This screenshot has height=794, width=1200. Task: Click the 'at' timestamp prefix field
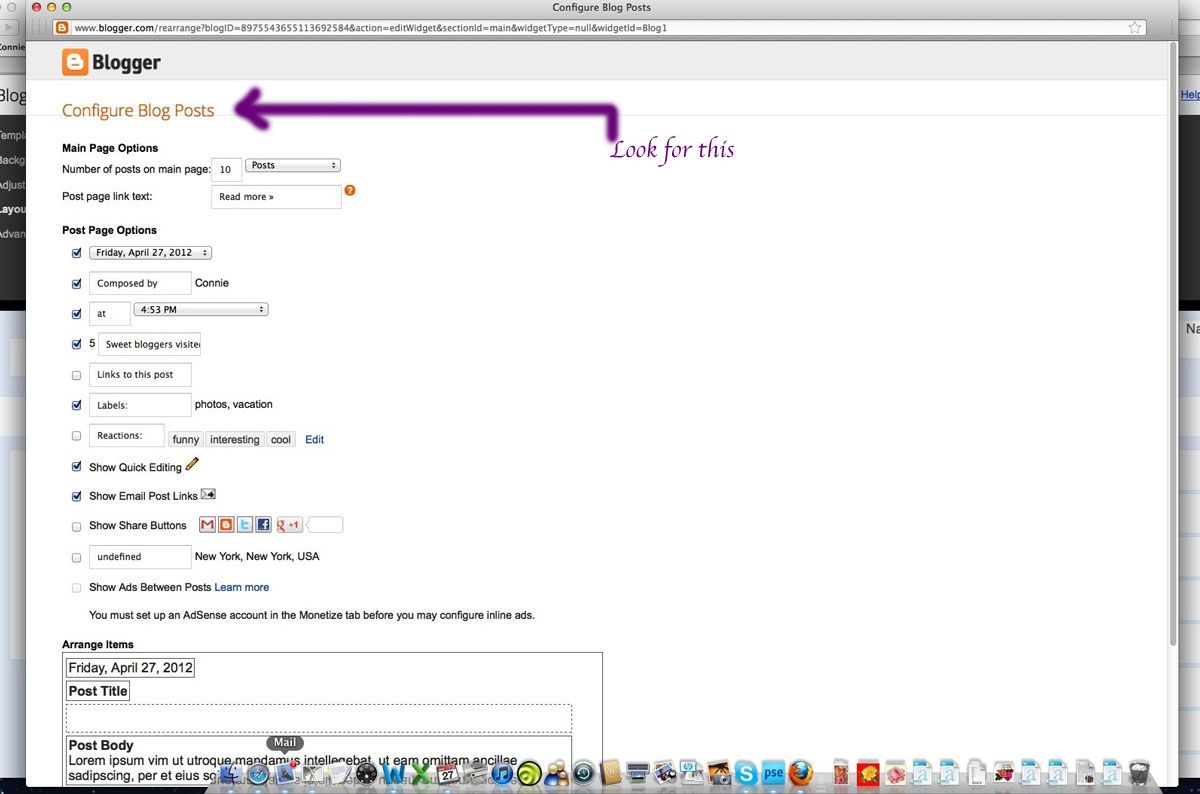110,314
